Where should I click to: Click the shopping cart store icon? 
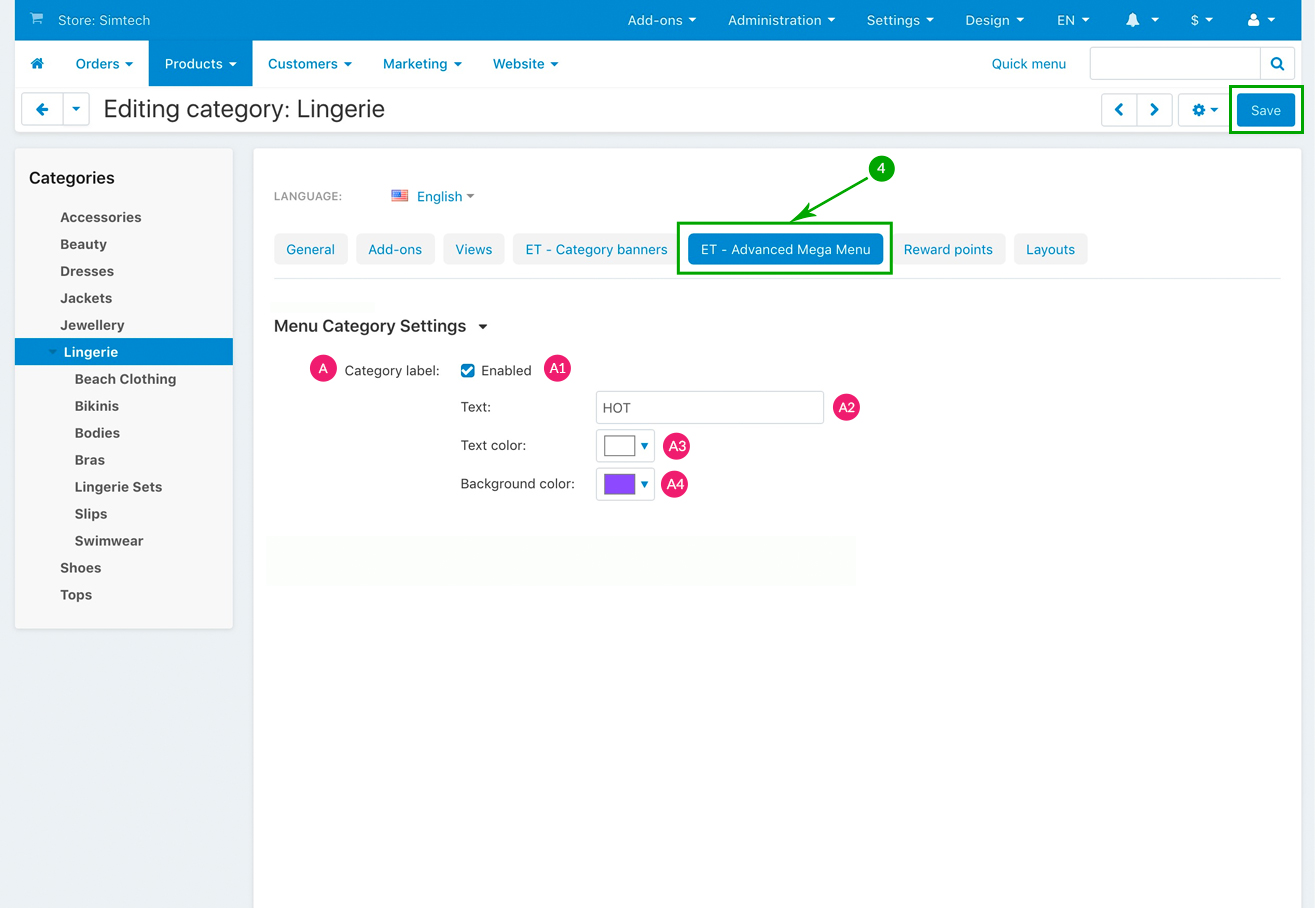click(37, 19)
